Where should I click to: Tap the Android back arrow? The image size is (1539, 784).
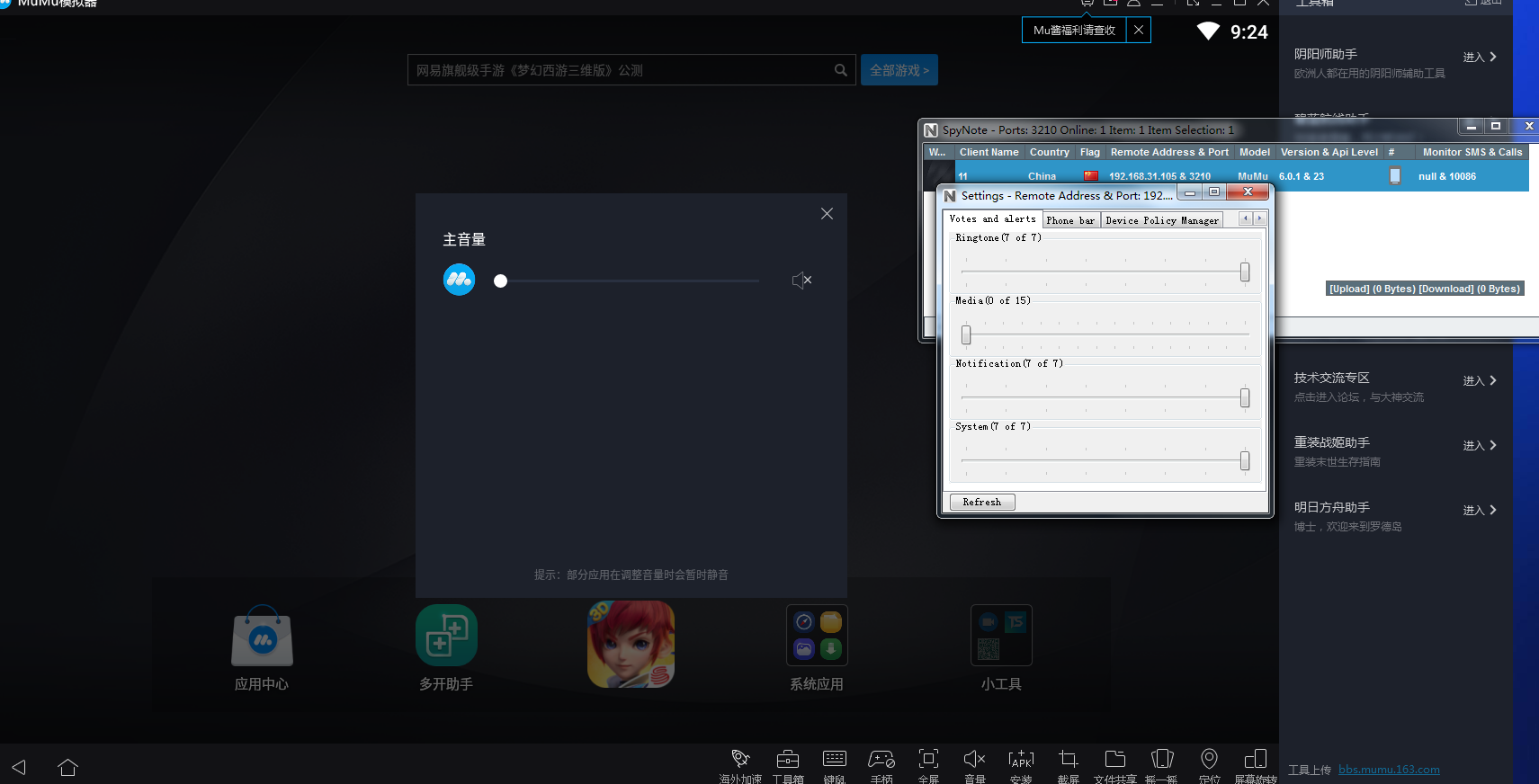point(19,767)
